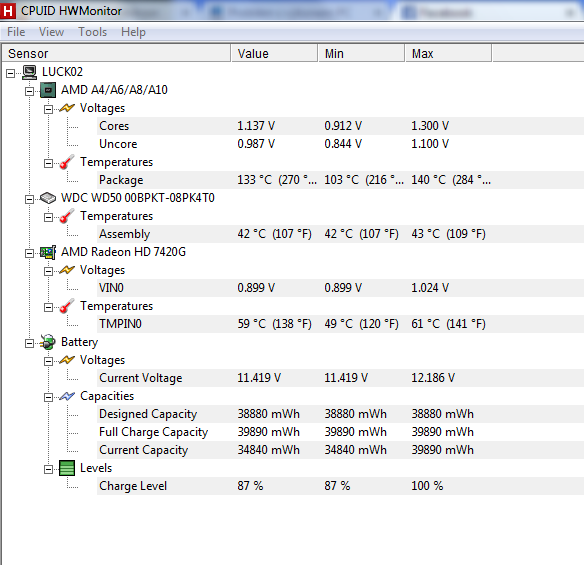The height and width of the screenshot is (565, 584).
Task: Click the Uncore min value 0.844 V
Action: (343, 144)
